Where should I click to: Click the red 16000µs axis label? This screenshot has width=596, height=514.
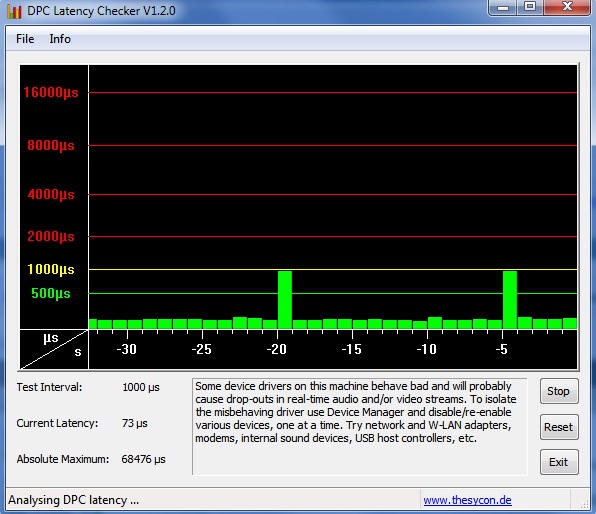point(51,92)
